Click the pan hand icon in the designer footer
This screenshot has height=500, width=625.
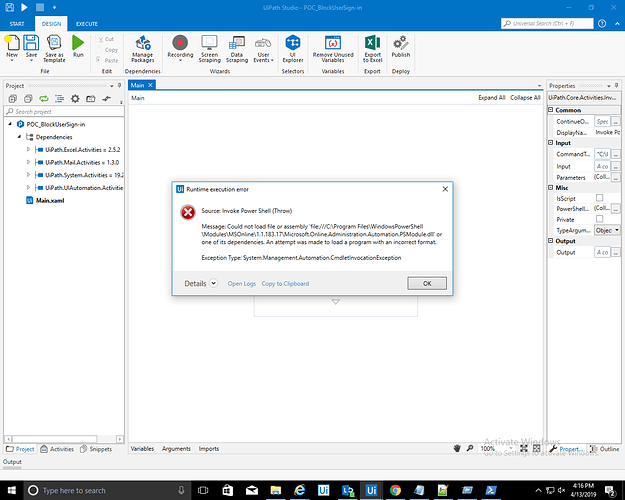tap(457, 448)
